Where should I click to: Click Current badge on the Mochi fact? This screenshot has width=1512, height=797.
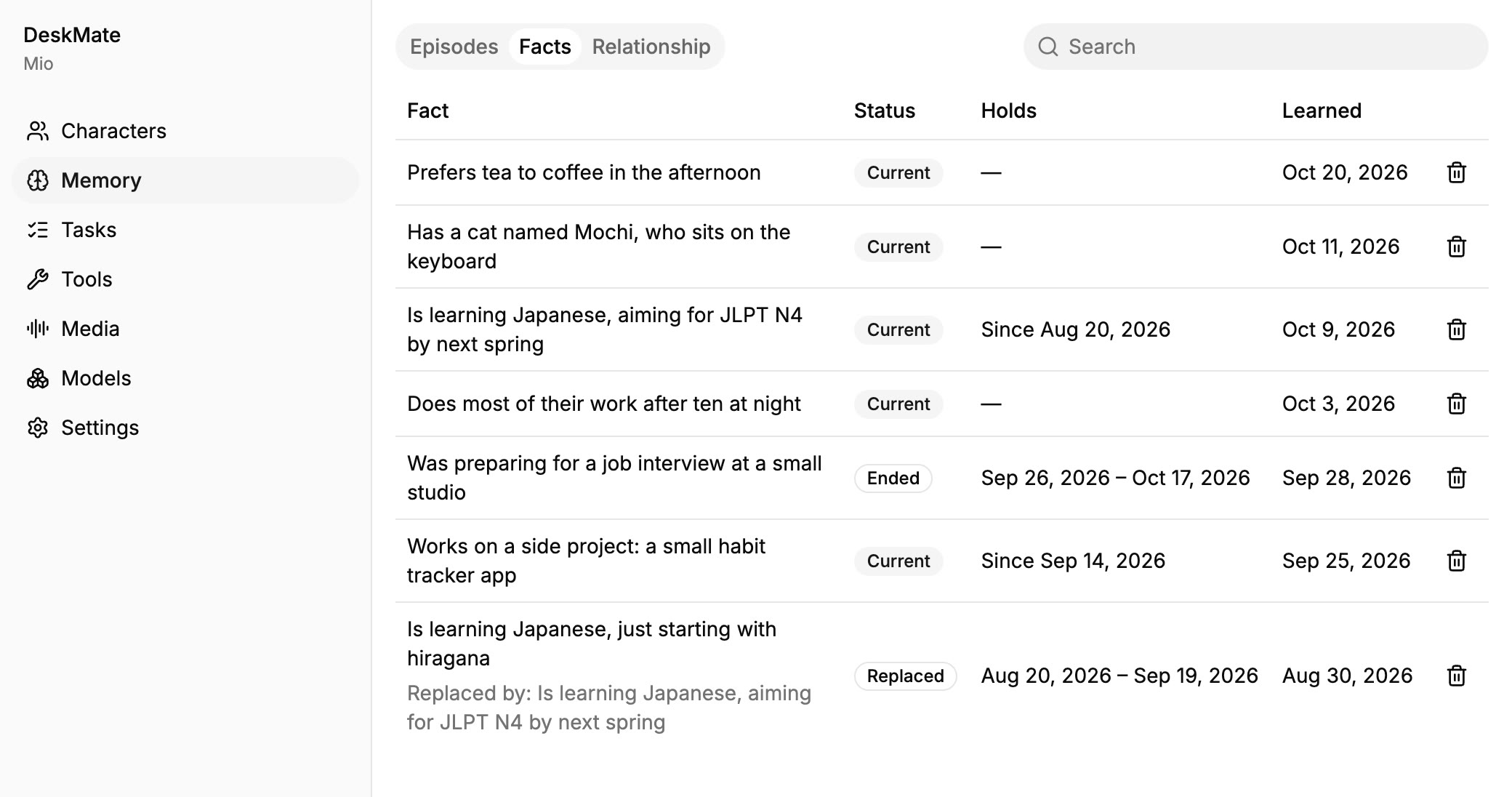point(898,247)
